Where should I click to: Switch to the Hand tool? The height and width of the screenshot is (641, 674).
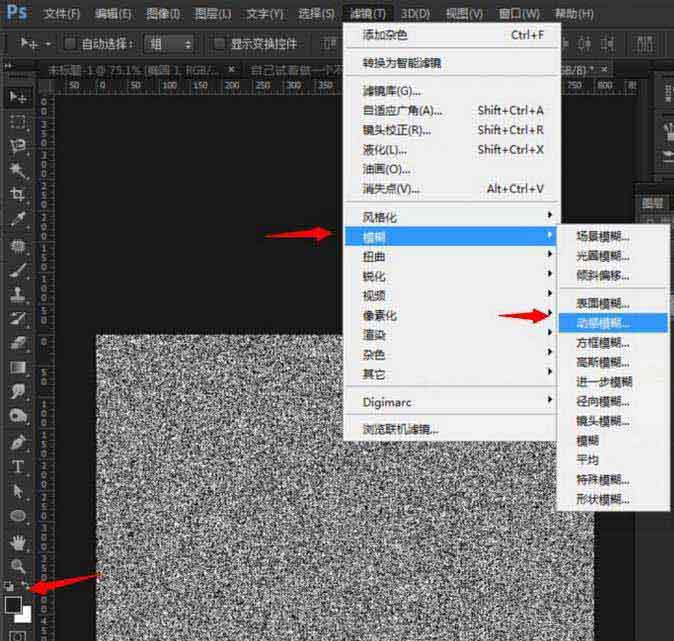click(x=18, y=541)
